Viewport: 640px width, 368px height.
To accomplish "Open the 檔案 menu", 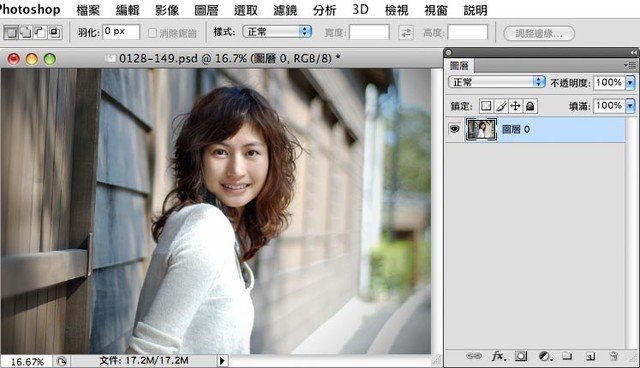I will pyautogui.click(x=88, y=10).
